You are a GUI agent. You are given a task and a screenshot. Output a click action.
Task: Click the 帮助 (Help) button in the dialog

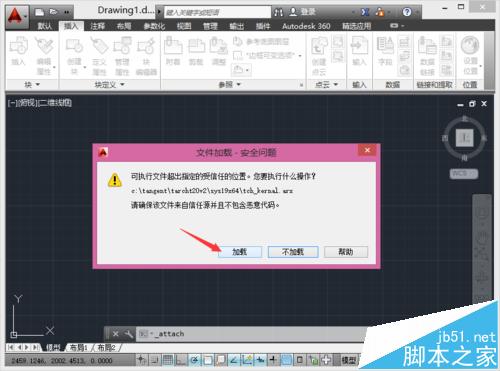coord(346,252)
